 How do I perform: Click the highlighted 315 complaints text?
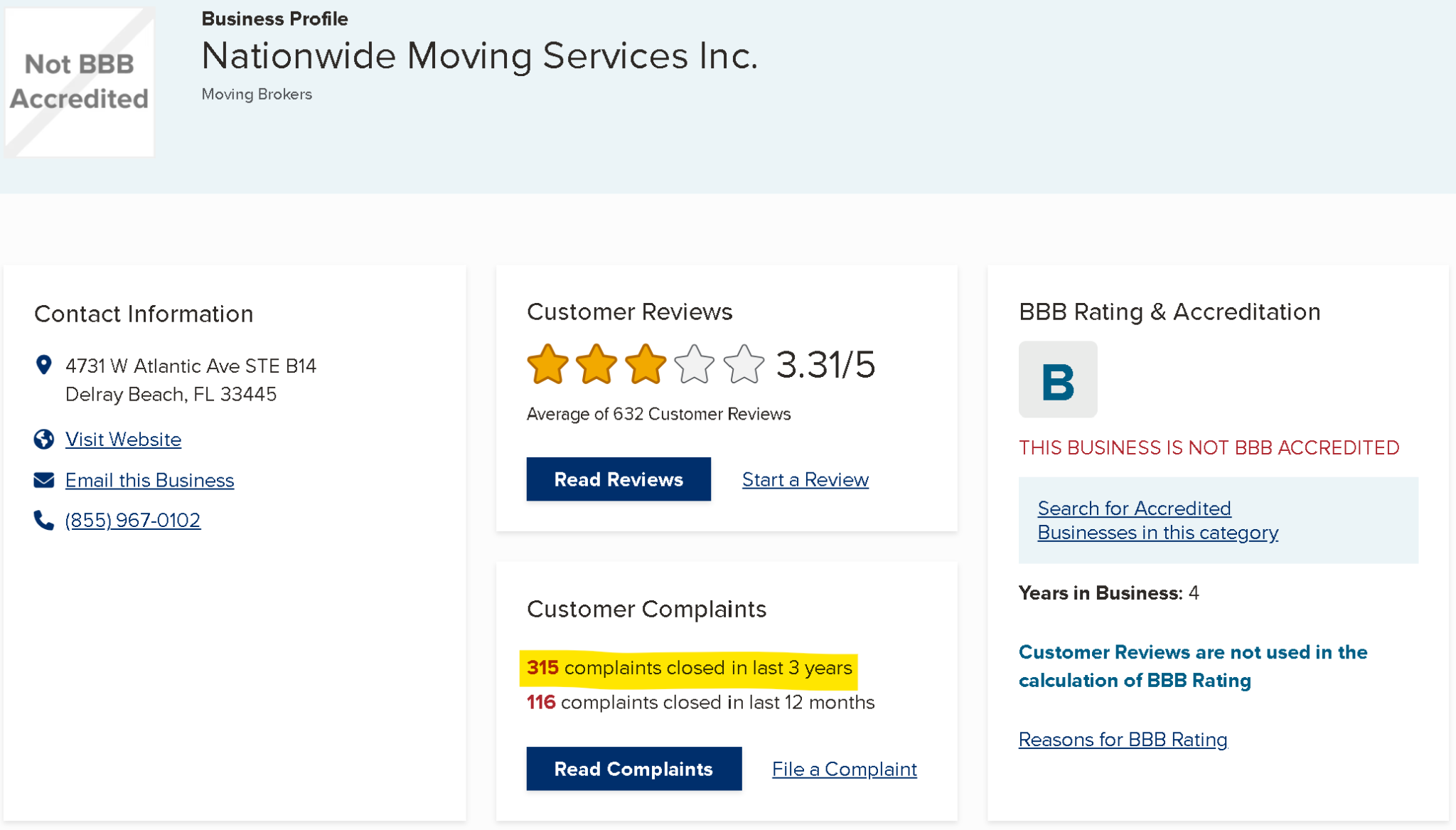pos(689,669)
